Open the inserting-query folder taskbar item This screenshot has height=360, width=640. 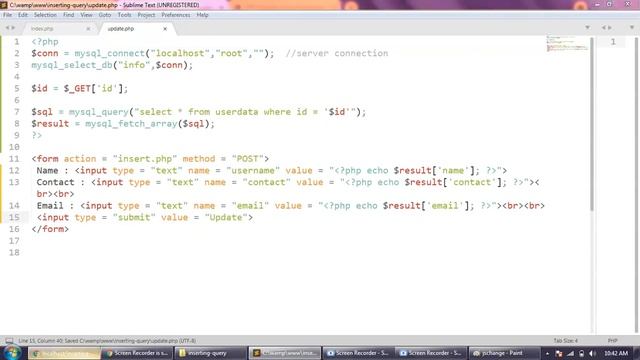(211, 353)
